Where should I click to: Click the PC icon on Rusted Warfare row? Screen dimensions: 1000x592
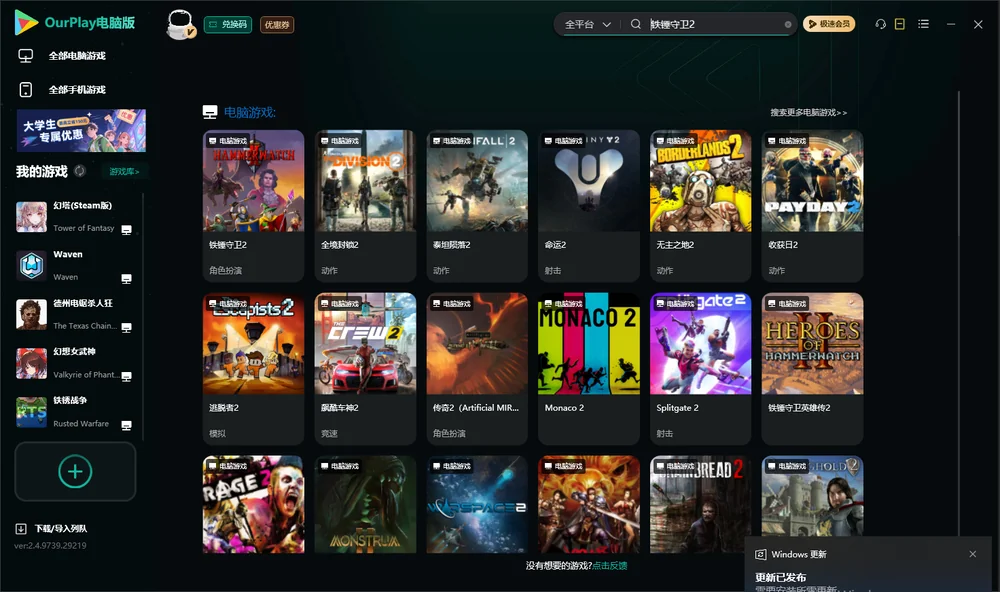click(126, 426)
